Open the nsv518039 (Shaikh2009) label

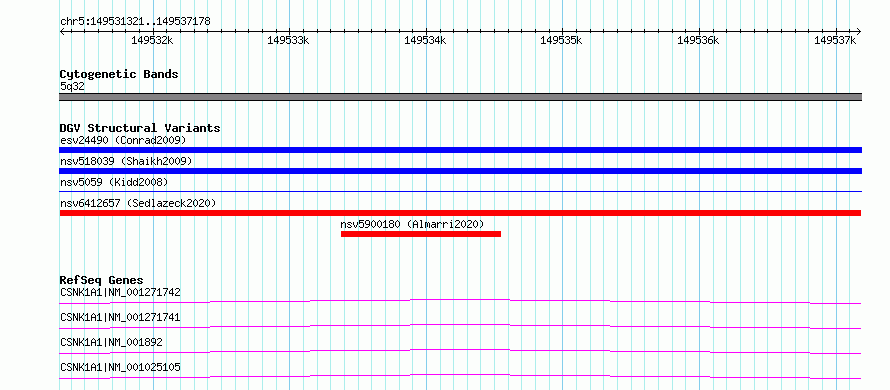126,161
